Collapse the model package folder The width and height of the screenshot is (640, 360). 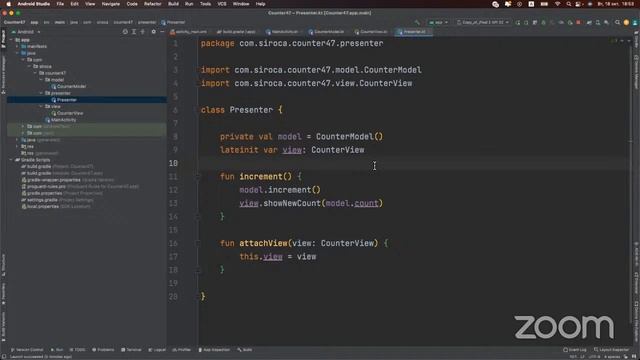pyautogui.click(x=41, y=80)
